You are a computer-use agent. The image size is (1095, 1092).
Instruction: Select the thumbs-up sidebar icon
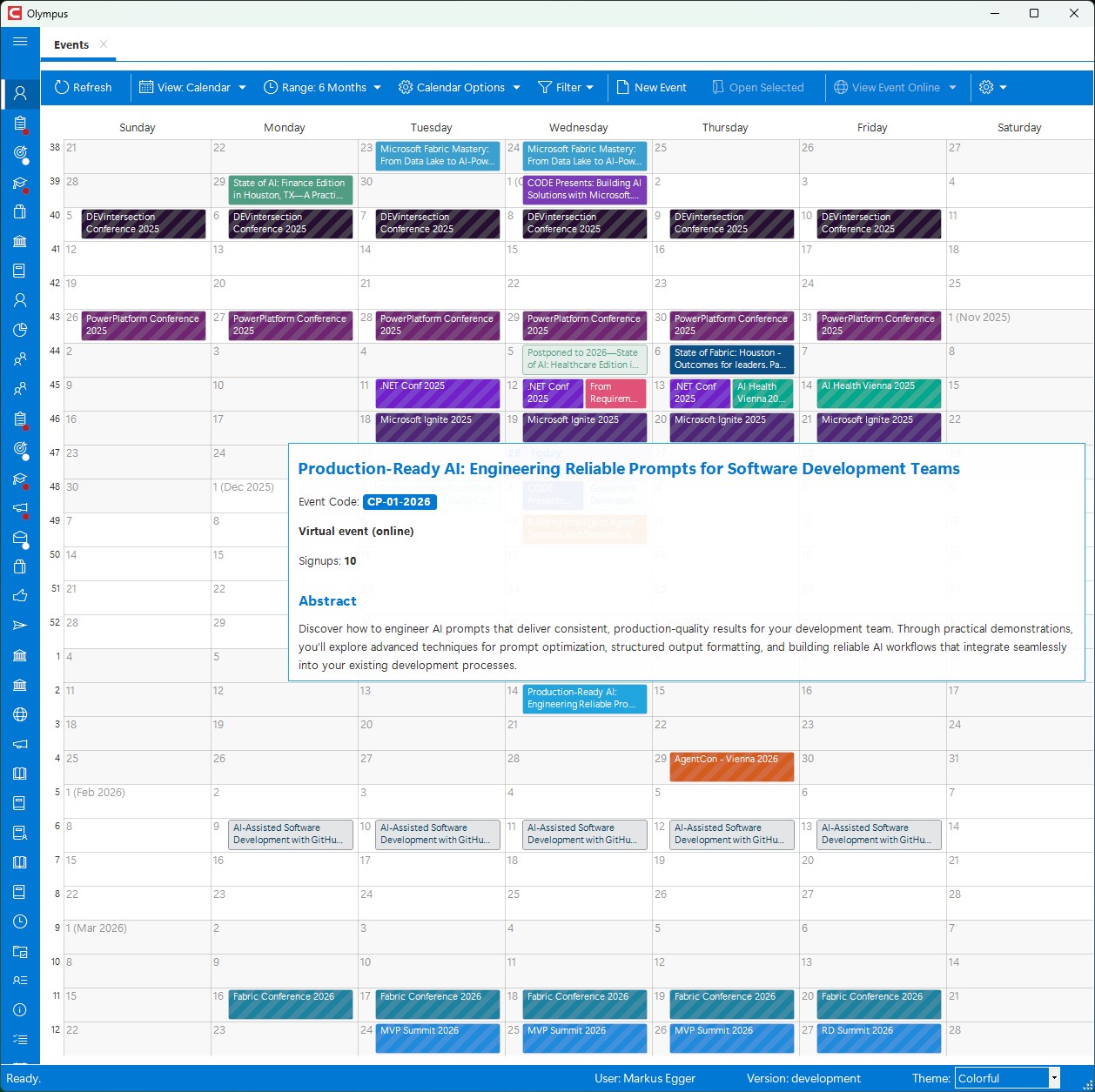coord(20,596)
